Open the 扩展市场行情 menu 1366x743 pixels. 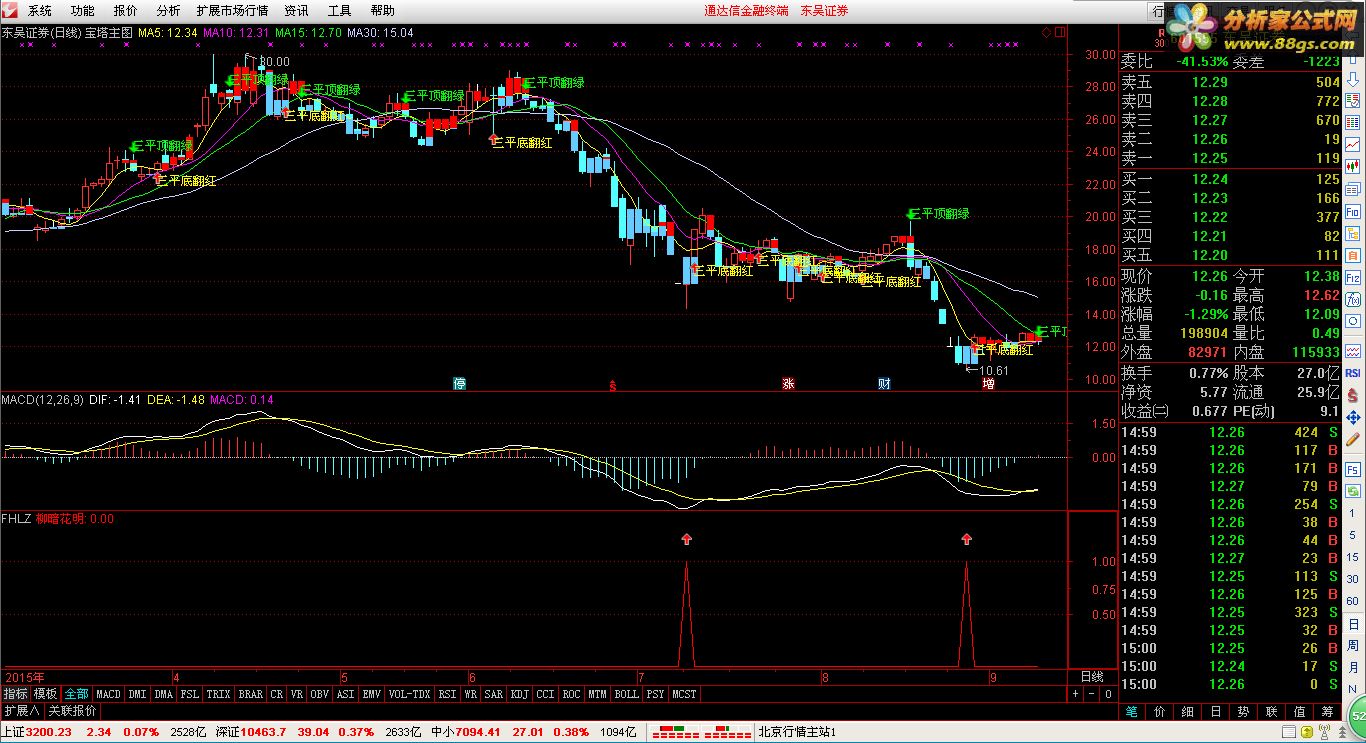pos(232,11)
